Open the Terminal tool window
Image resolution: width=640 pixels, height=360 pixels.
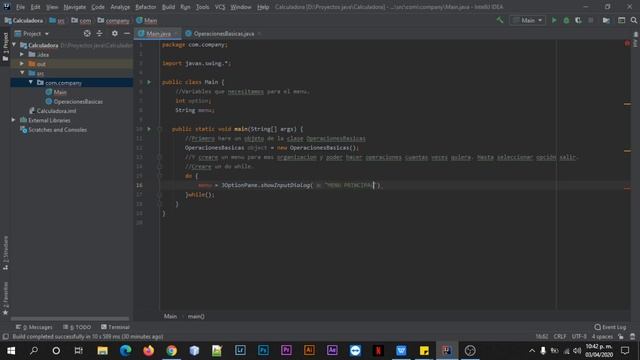115,327
